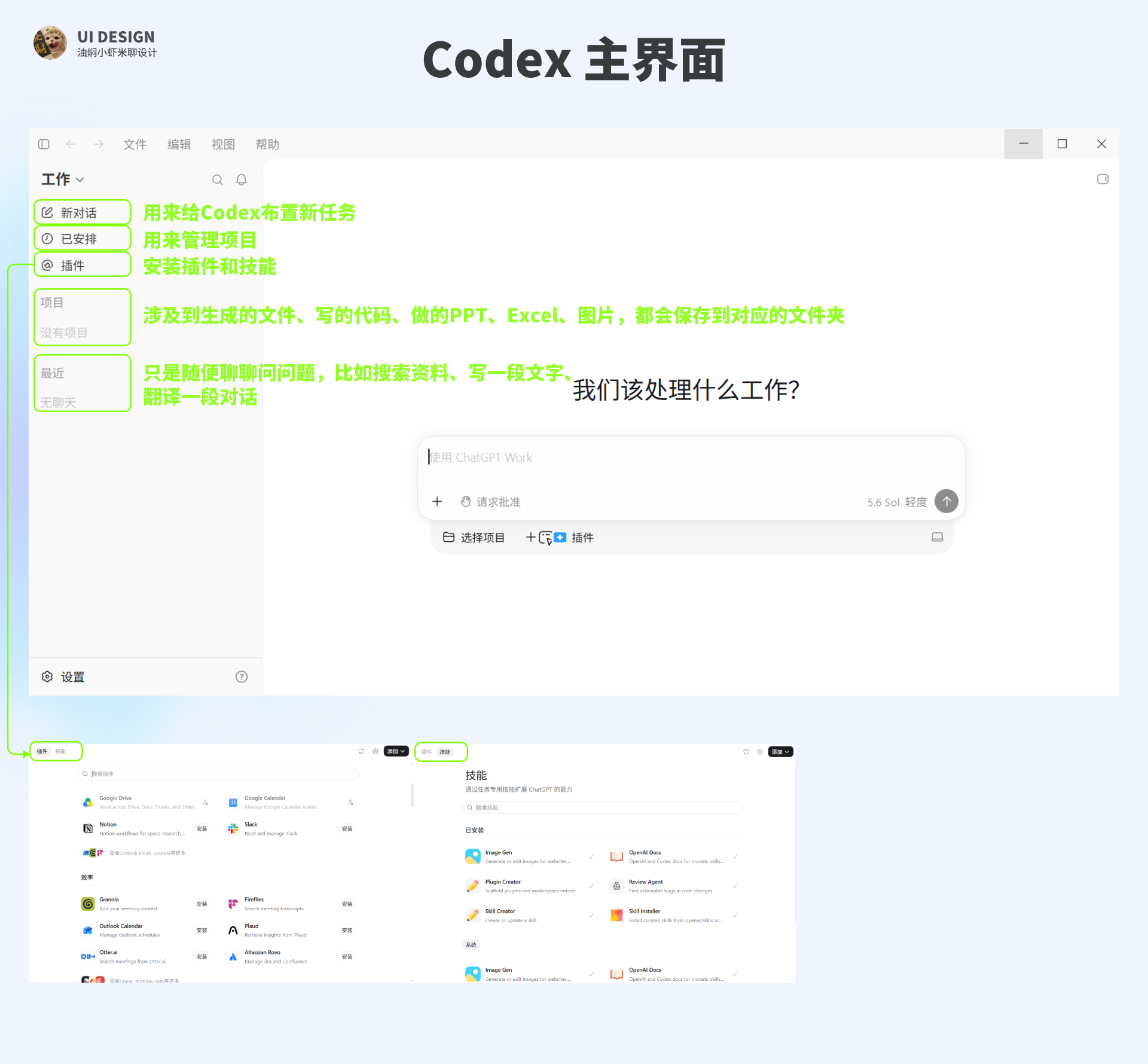Expand the 工作 workspace dropdown
Image resolution: width=1148 pixels, height=1064 pixels.
[x=62, y=179]
